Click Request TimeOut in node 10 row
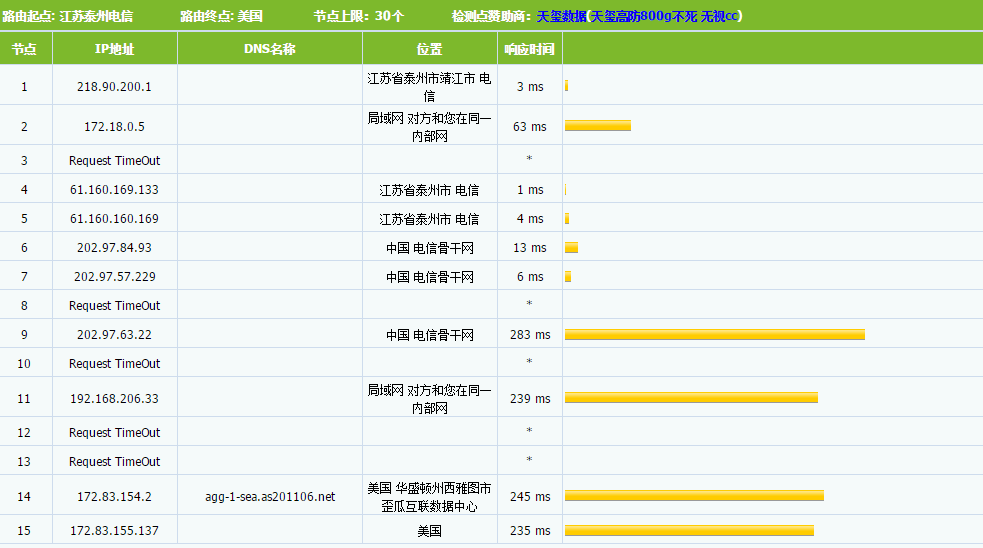 (x=115, y=364)
